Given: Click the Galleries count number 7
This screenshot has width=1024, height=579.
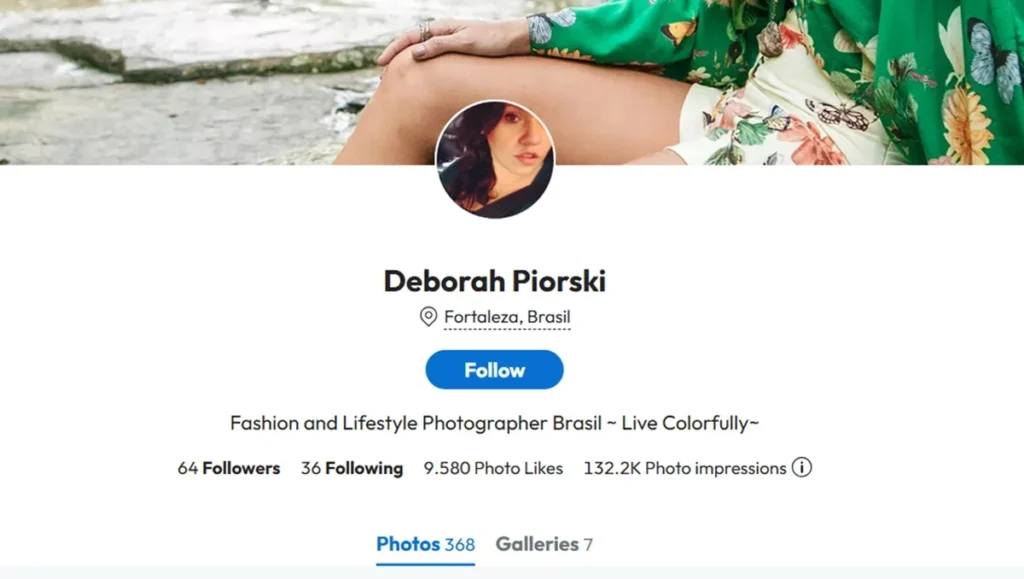Looking at the screenshot, I should click(588, 544).
